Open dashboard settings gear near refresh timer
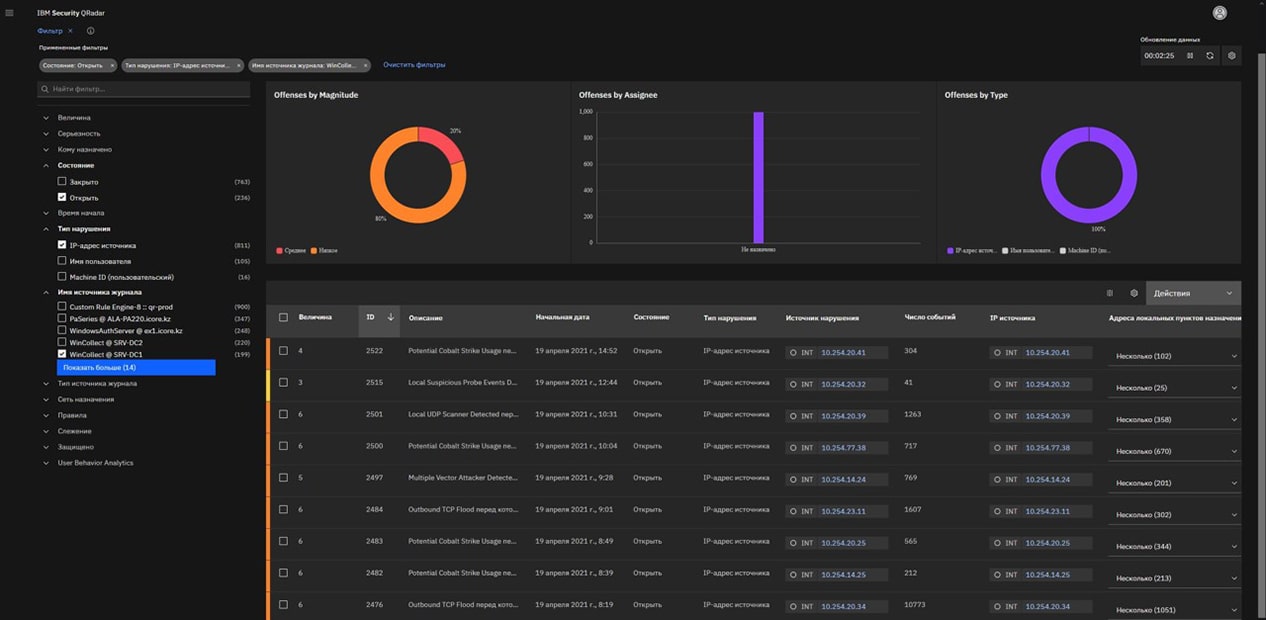The height and width of the screenshot is (620, 1266). [x=1231, y=56]
